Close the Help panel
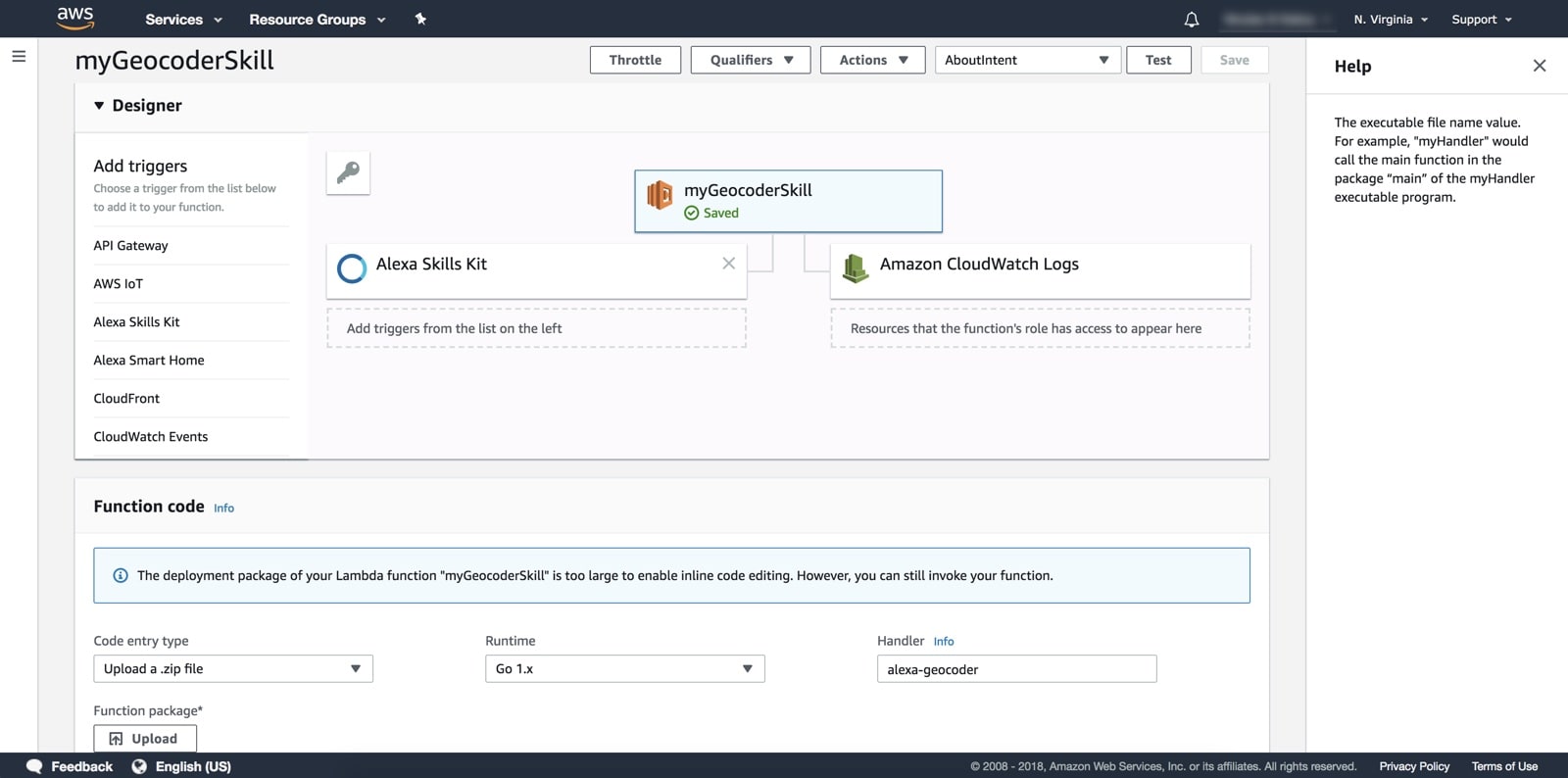This screenshot has height=778, width=1568. [1540, 66]
